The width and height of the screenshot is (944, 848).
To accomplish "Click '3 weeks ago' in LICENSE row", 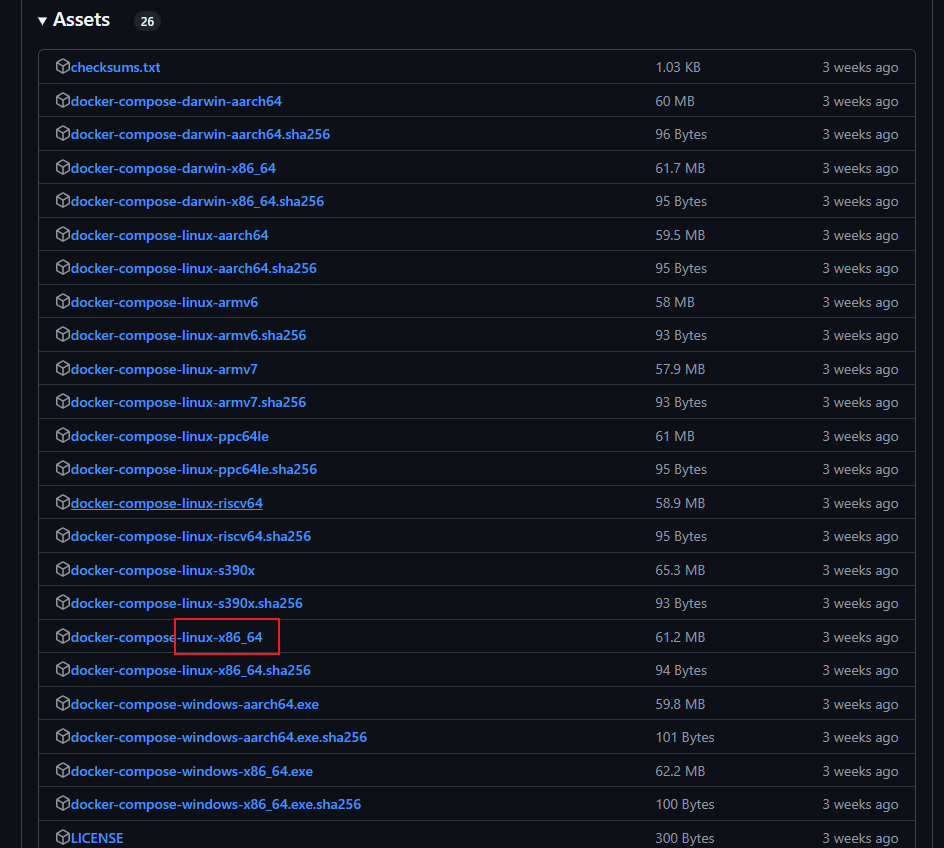I will coord(860,838).
